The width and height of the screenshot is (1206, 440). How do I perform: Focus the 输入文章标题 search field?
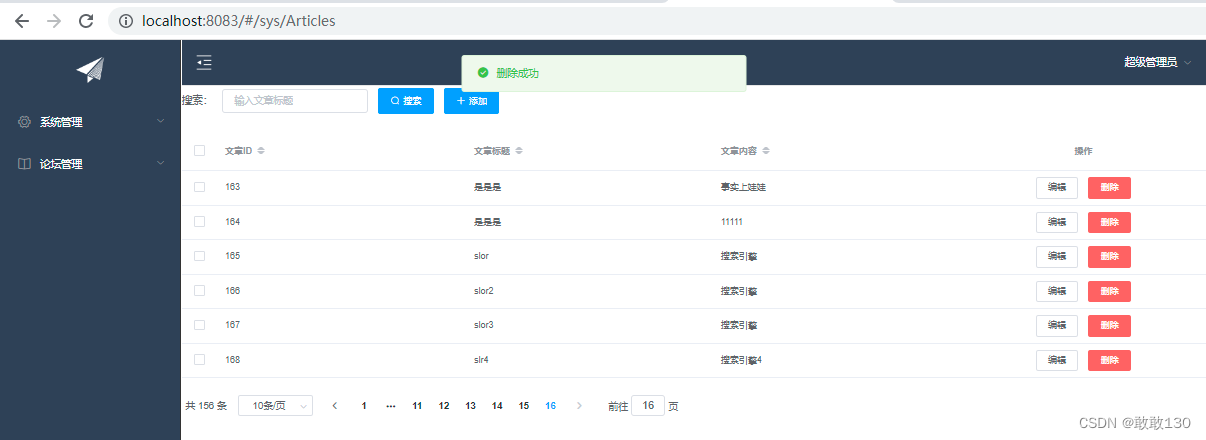(x=295, y=101)
